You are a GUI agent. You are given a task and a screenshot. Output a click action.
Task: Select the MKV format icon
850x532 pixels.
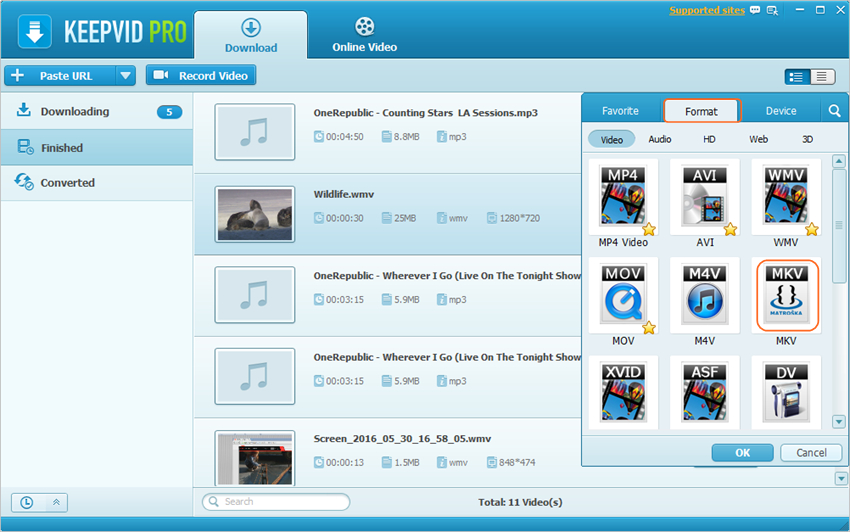coord(785,295)
